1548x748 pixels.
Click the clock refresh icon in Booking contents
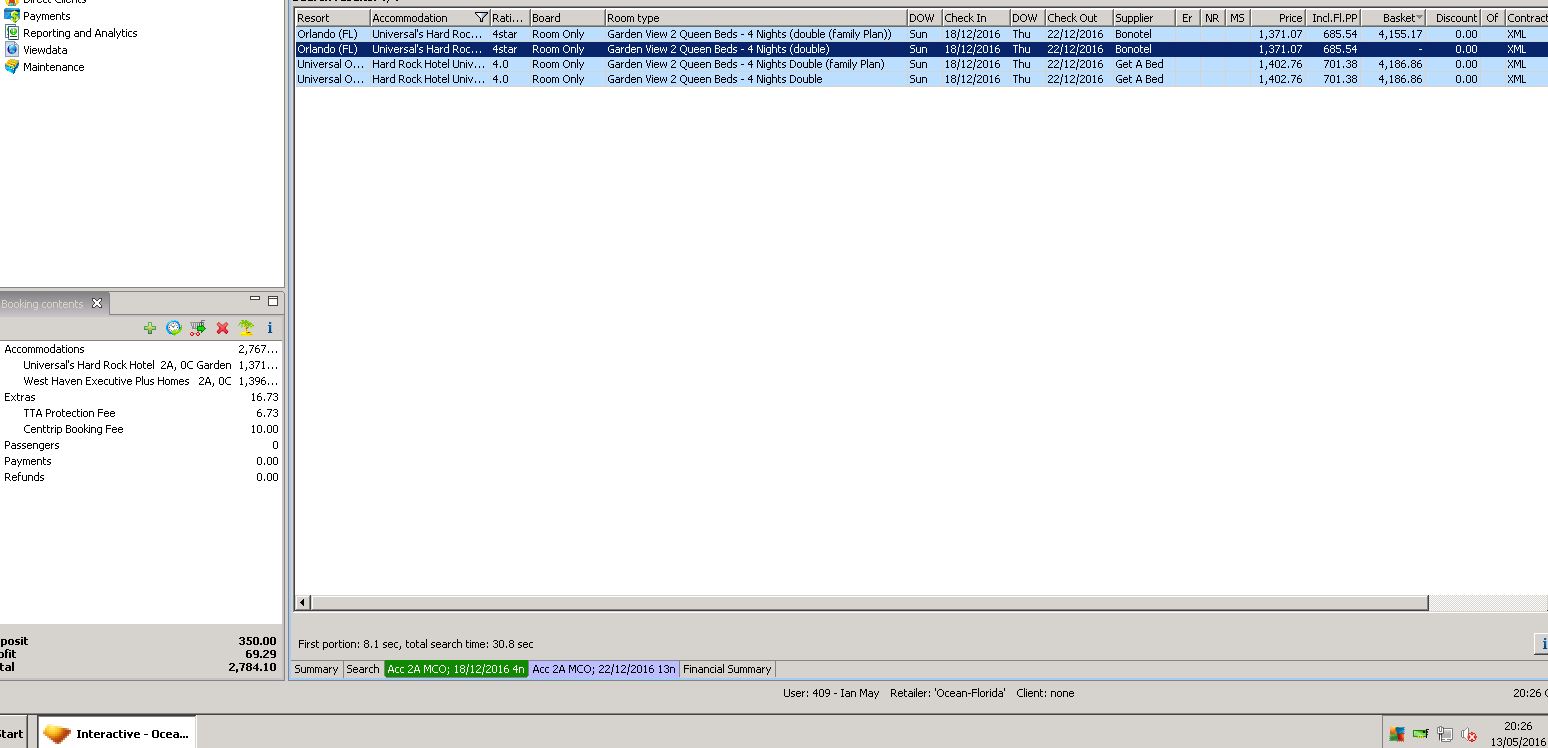click(174, 328)
